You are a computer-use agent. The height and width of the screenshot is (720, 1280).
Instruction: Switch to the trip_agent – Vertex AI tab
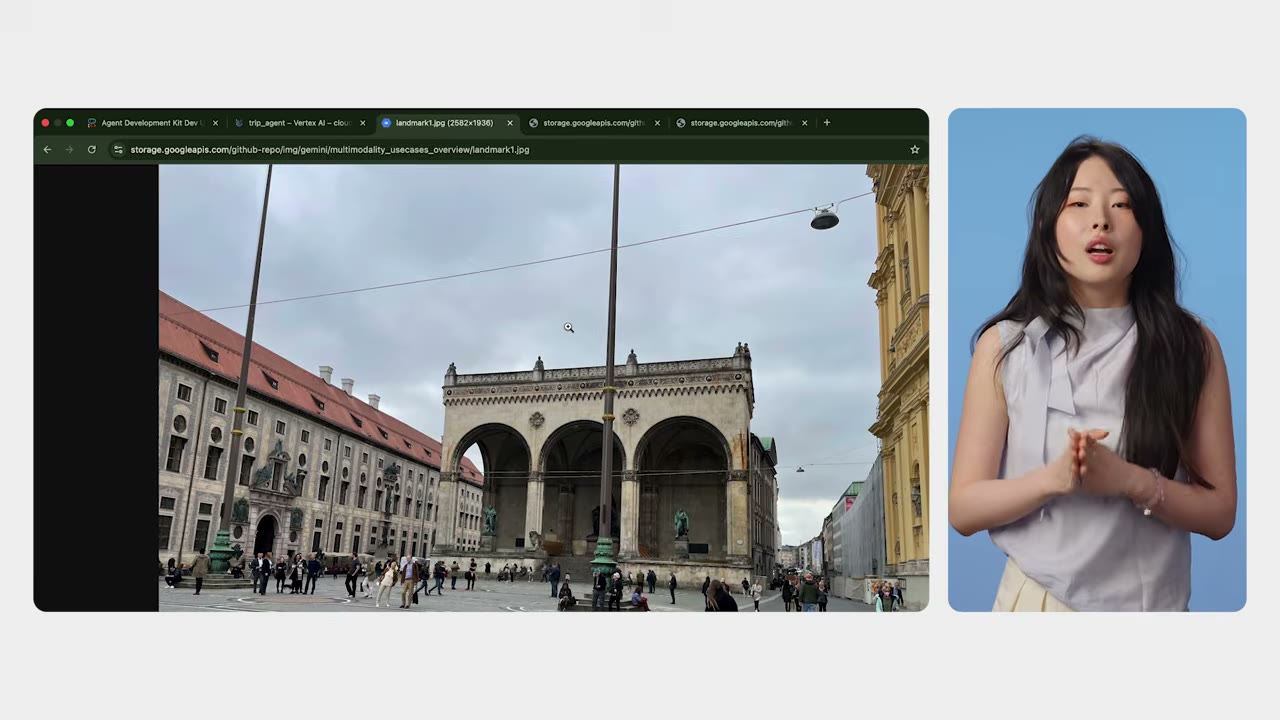coord(299,123)
